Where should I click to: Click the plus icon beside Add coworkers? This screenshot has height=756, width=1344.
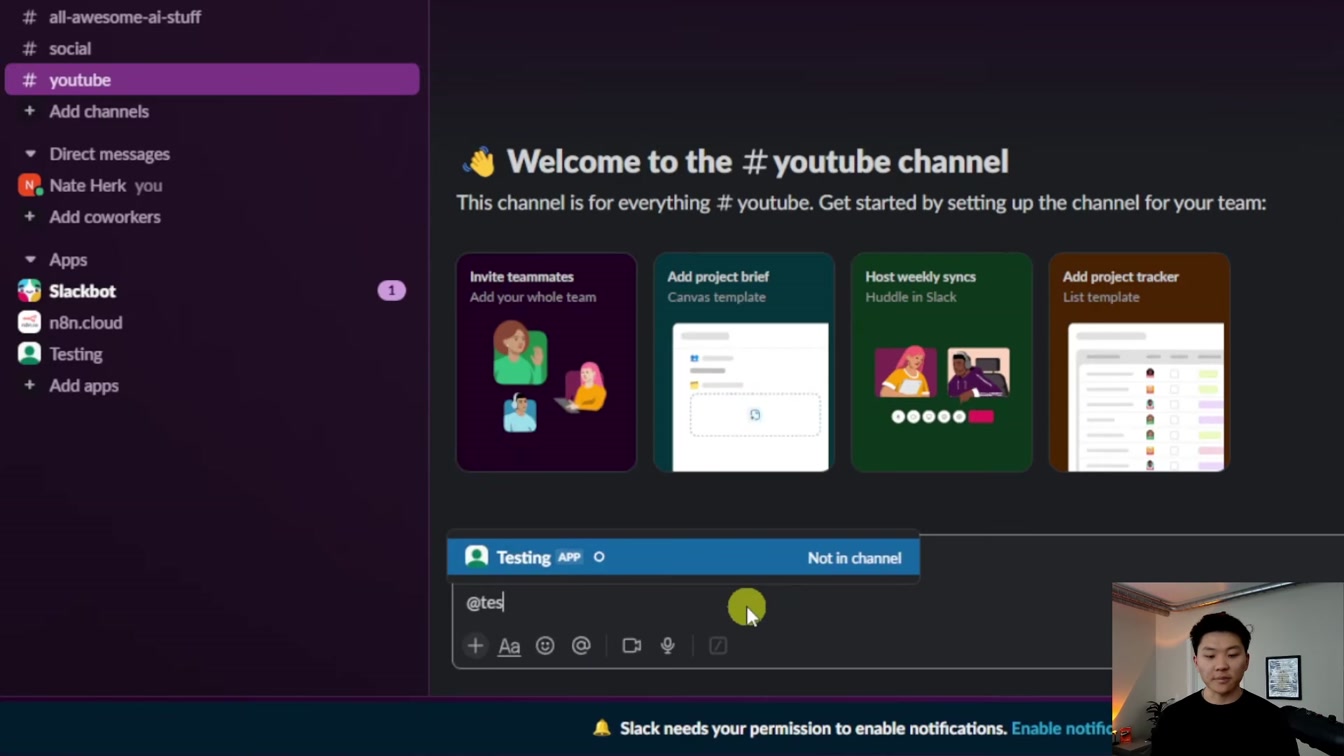[29, 217]
